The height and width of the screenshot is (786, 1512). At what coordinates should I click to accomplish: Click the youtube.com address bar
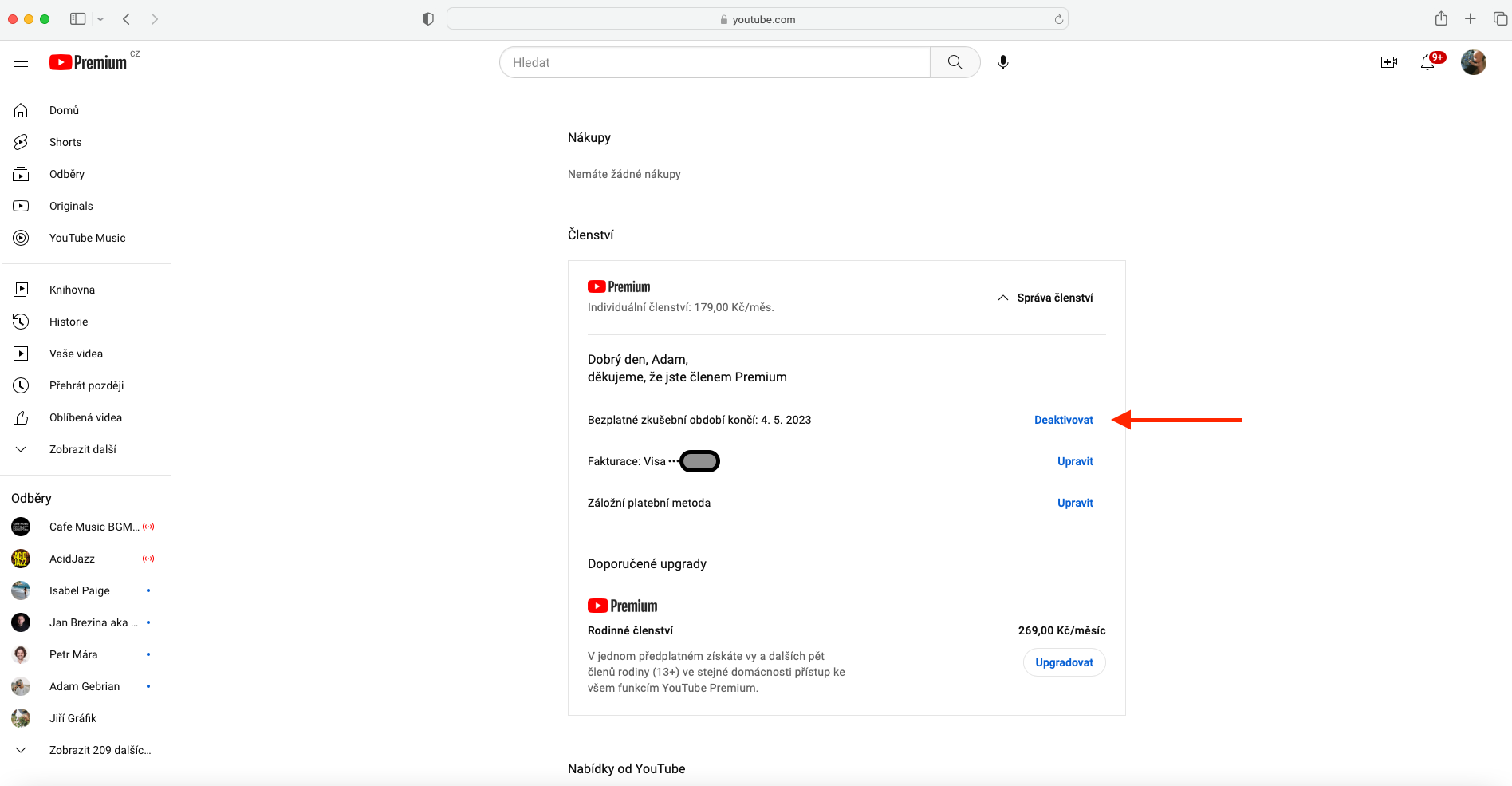pyautogui.click(x=758, y=19)
